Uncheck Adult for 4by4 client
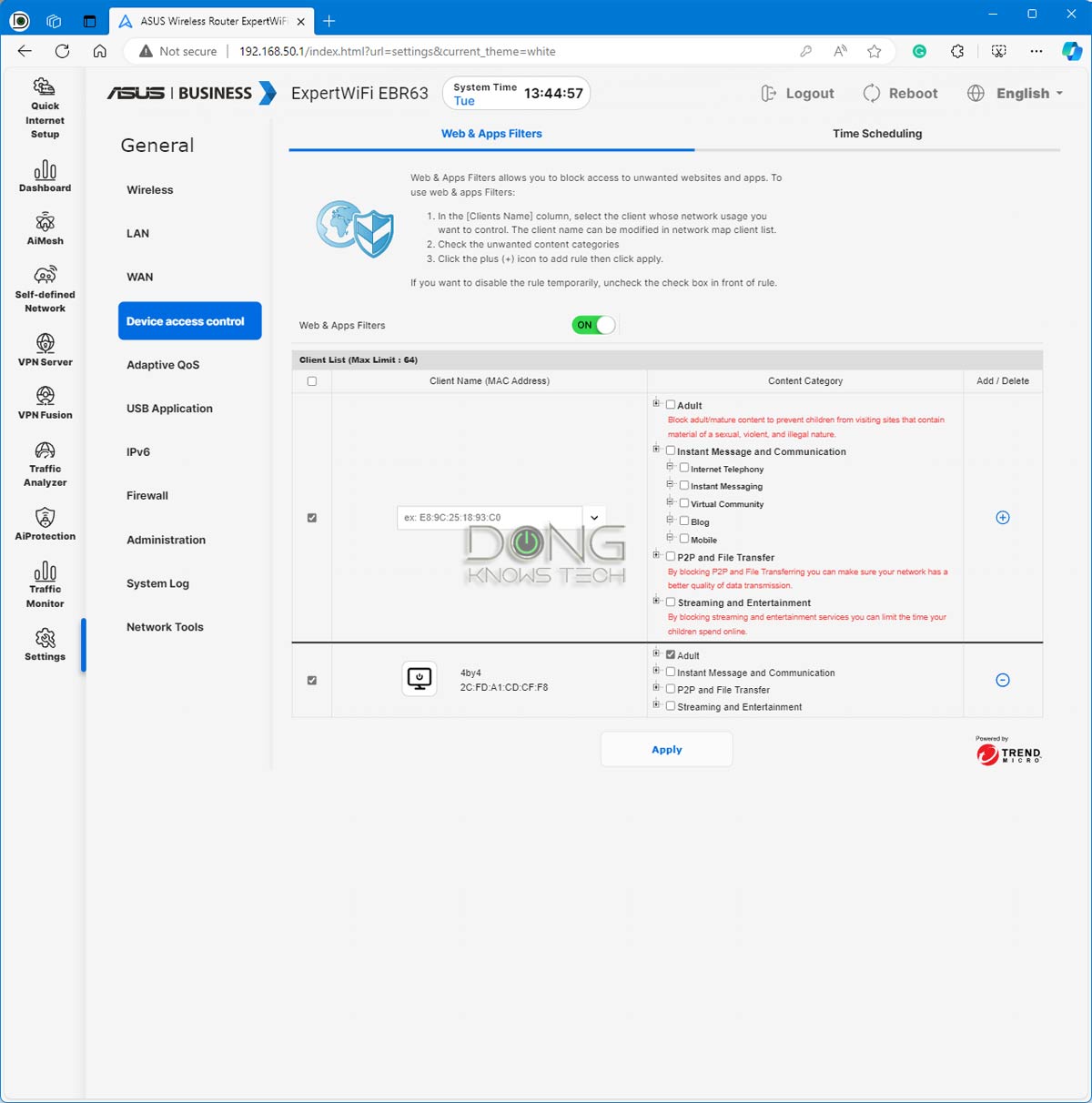Image resolution: width=1092 pixels, height=1103 pixels. [x=671, y=654]
